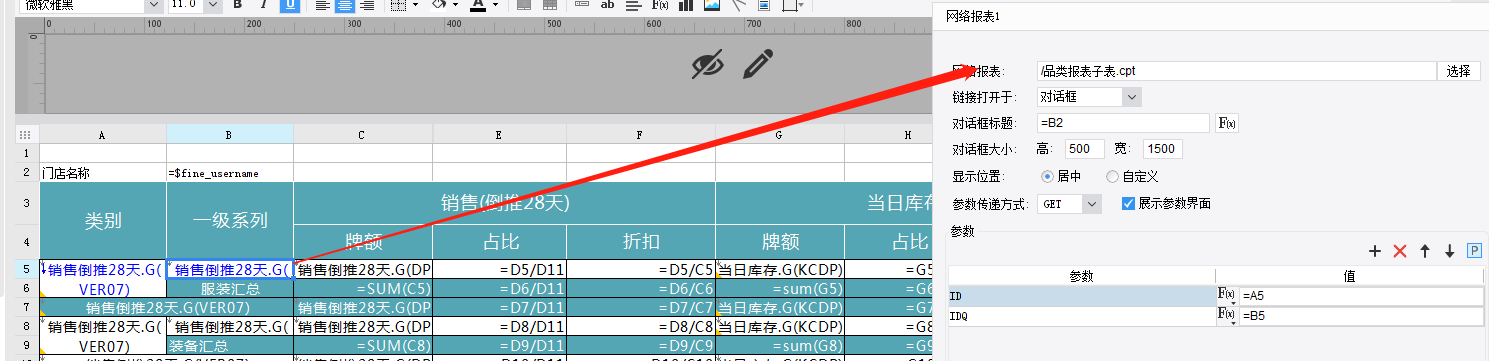
Task: Insert chart bar icon
Action: coord(685,5)
